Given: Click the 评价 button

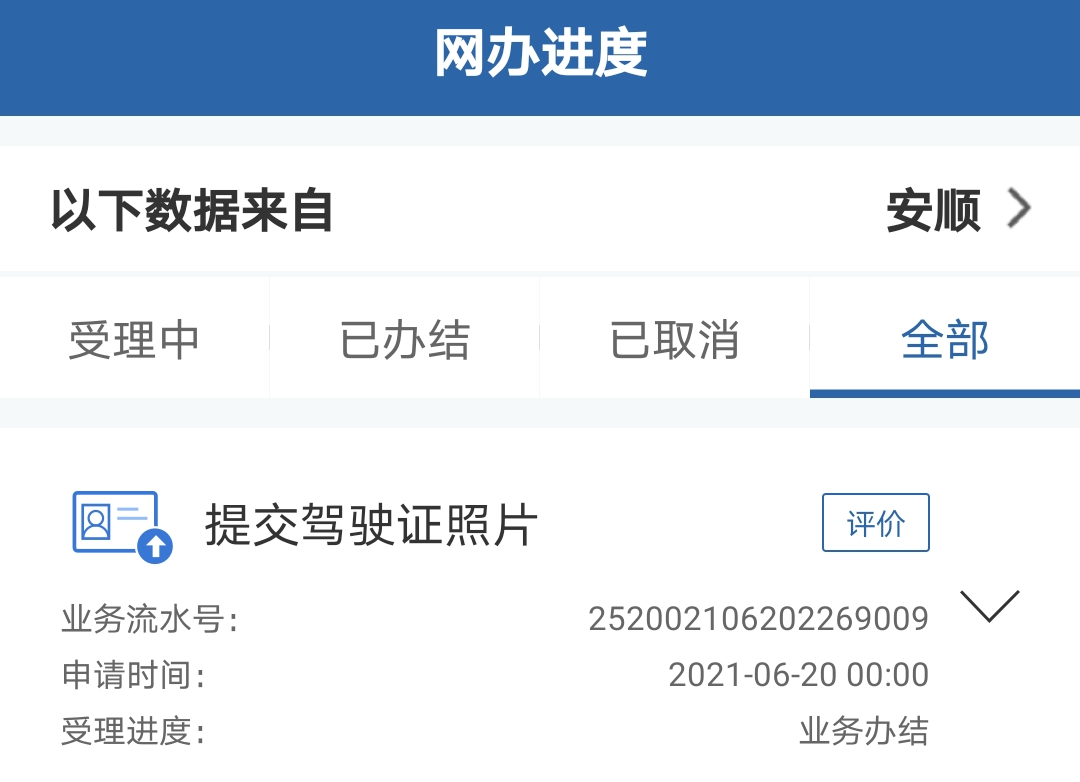Looking at the screenshot, I should coord(875,522).
